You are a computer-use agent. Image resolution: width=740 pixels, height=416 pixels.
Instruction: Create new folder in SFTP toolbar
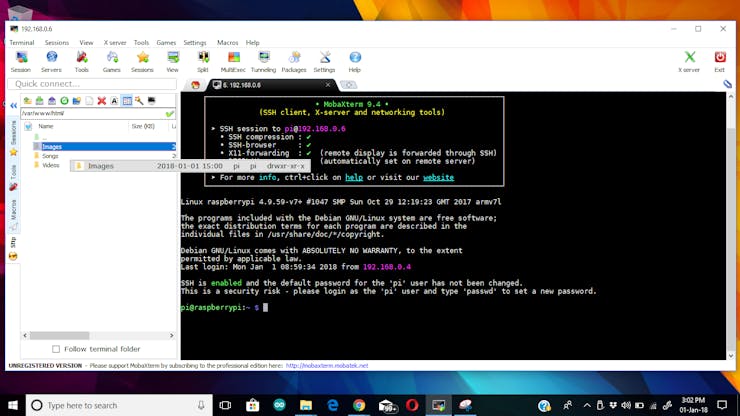(x=76, y=101)
